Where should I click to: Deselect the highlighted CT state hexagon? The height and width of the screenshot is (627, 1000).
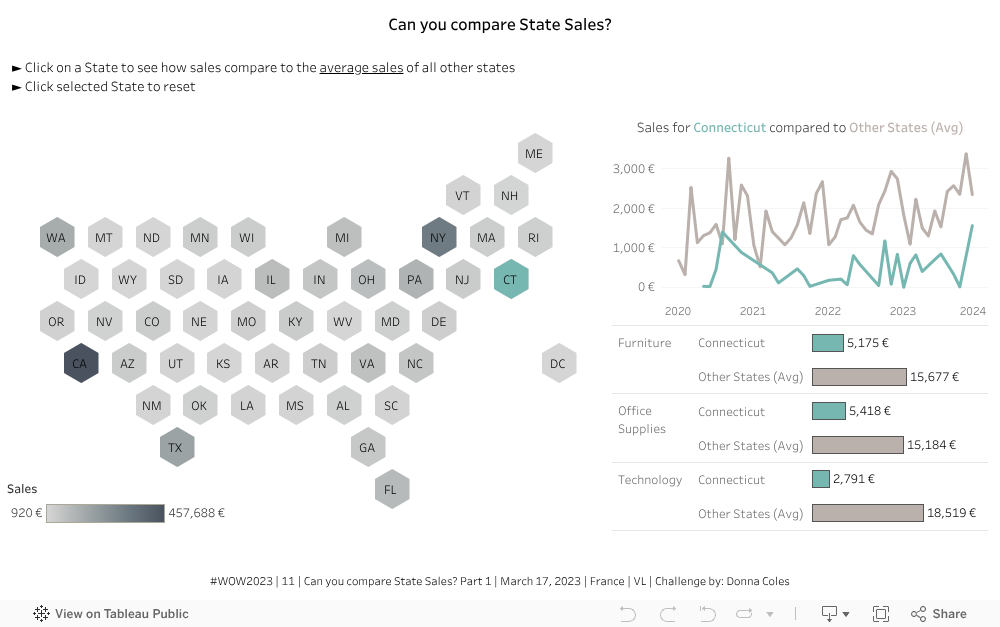[x=510, y=280]
